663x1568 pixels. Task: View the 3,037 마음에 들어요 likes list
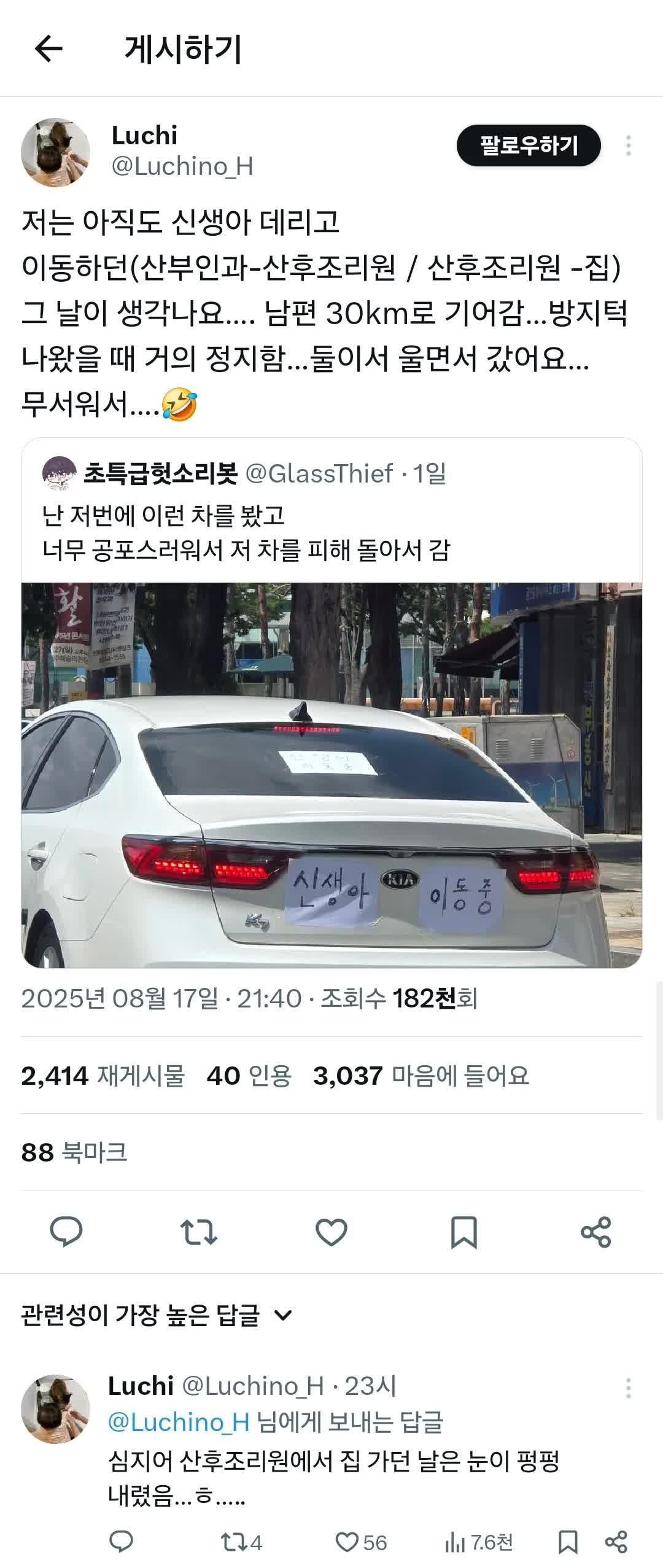pos(421,1075)
